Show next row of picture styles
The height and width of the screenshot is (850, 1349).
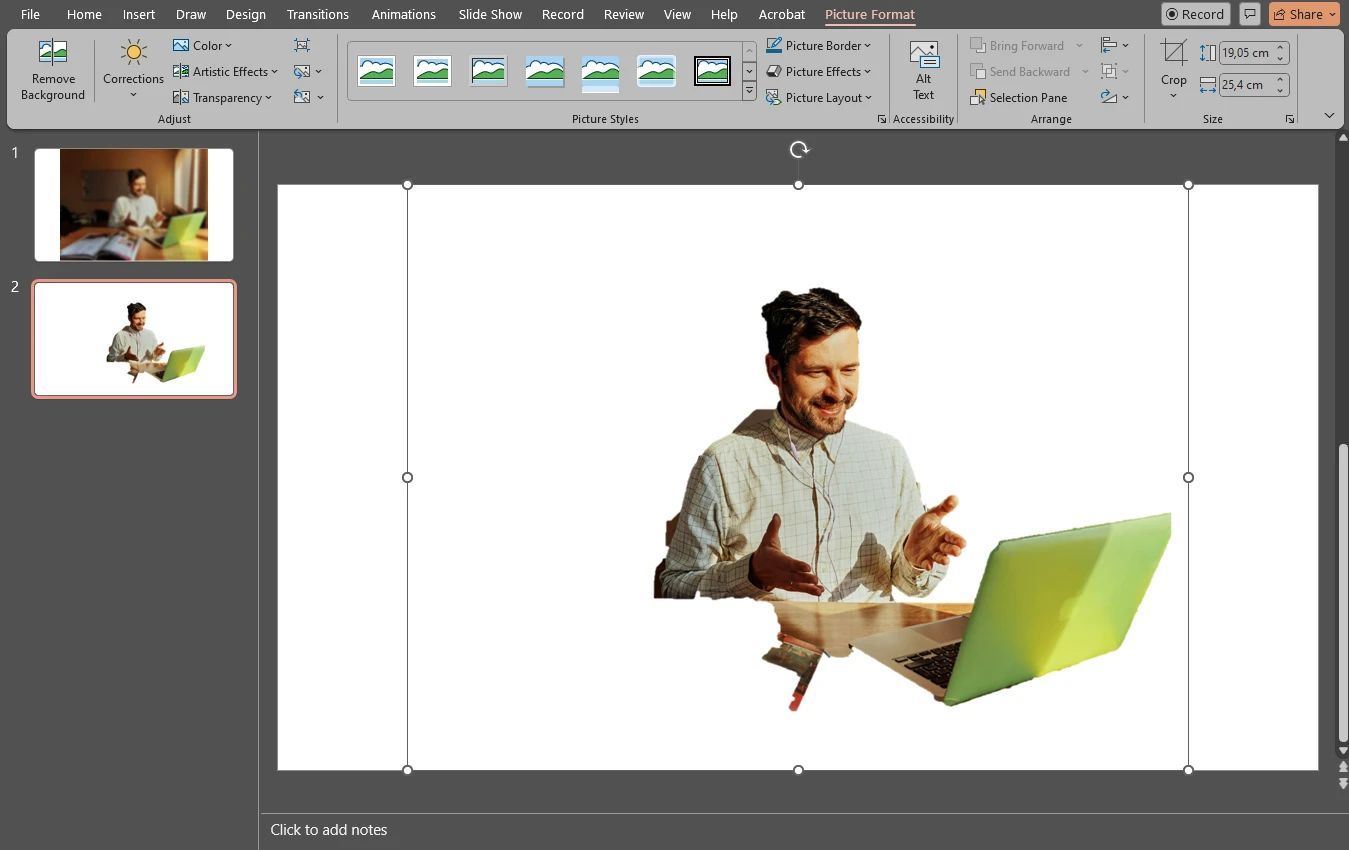click(x=750, y=71)
